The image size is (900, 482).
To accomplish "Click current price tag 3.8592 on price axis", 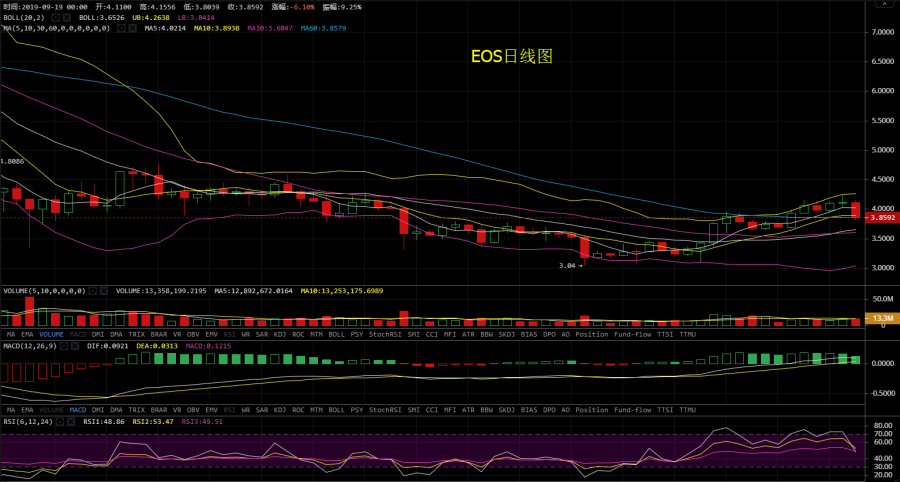I will (x=883, y=218).
